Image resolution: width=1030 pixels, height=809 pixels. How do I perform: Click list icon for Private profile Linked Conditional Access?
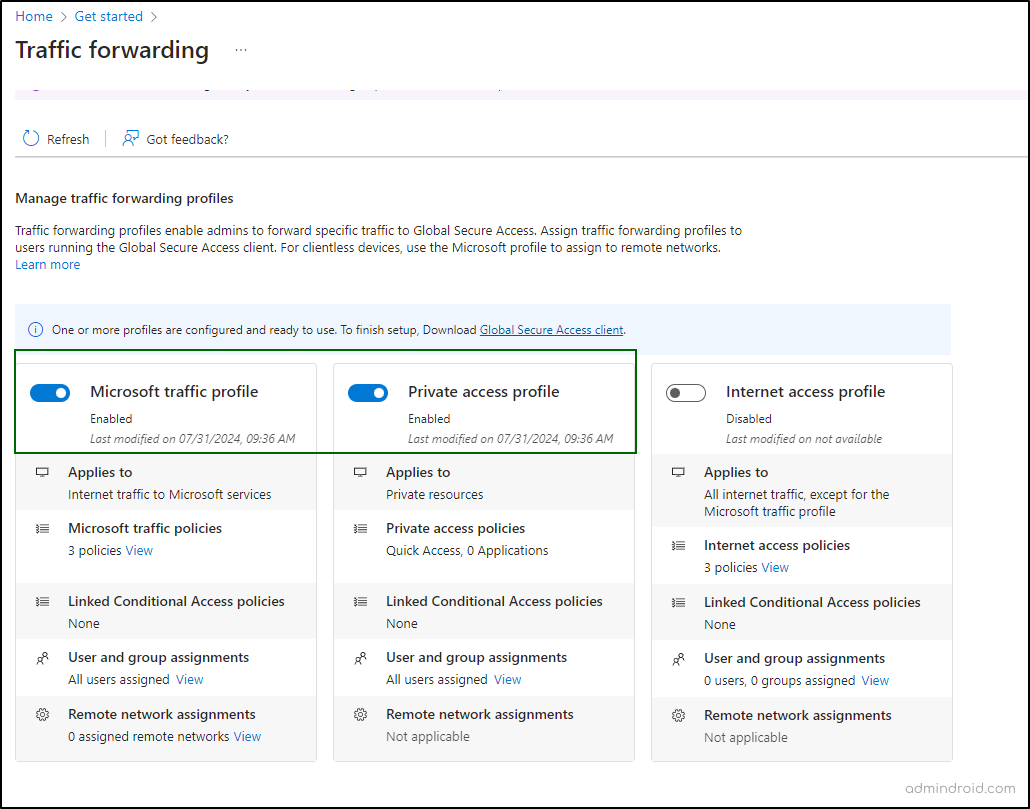pyautogui.click(x=360, y=601)
